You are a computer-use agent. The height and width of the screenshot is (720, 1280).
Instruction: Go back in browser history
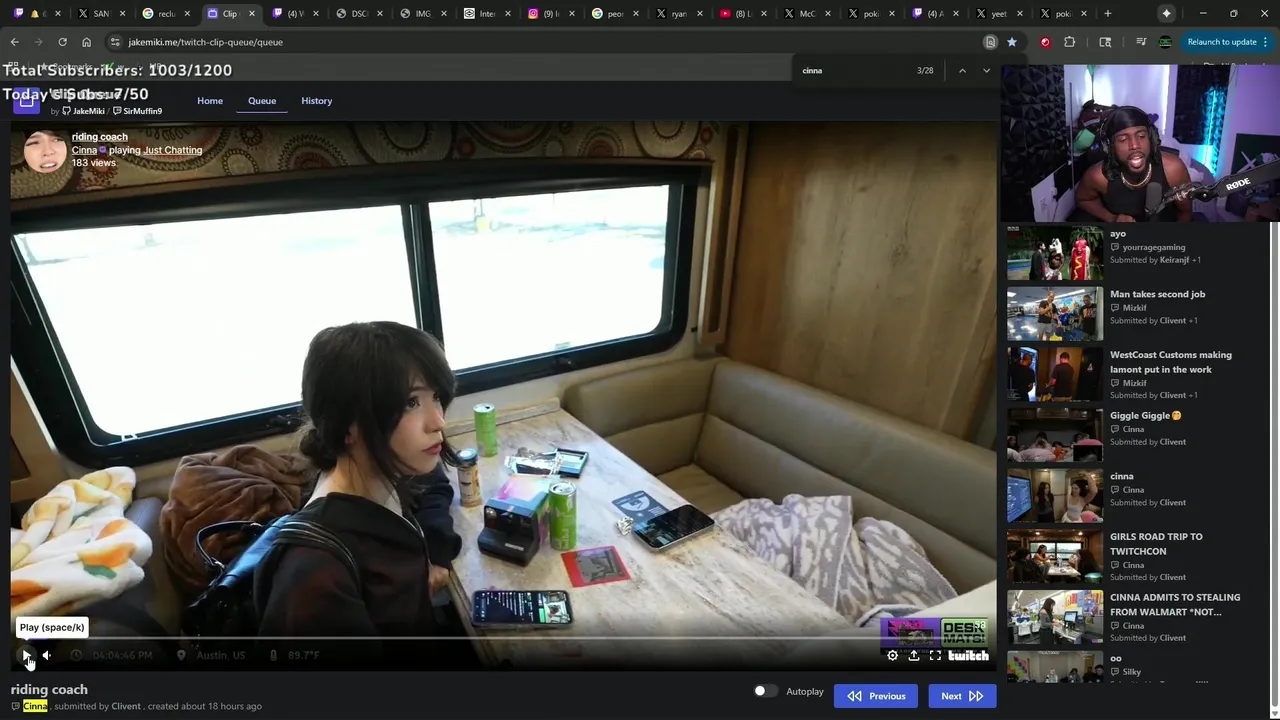(x=14, y=42)
